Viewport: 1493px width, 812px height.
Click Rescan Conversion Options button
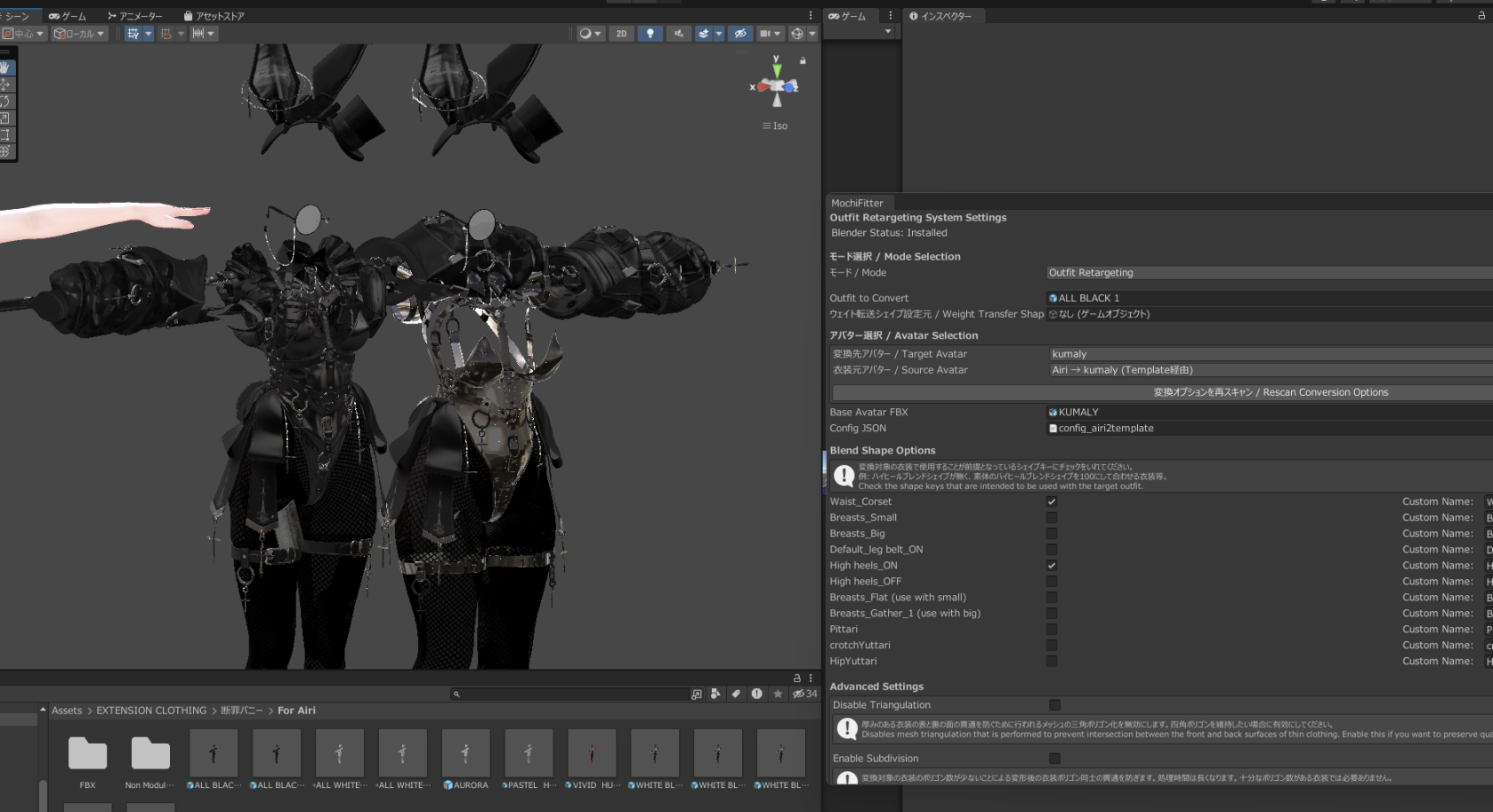pyautogui.click(x=1162, y=392)
